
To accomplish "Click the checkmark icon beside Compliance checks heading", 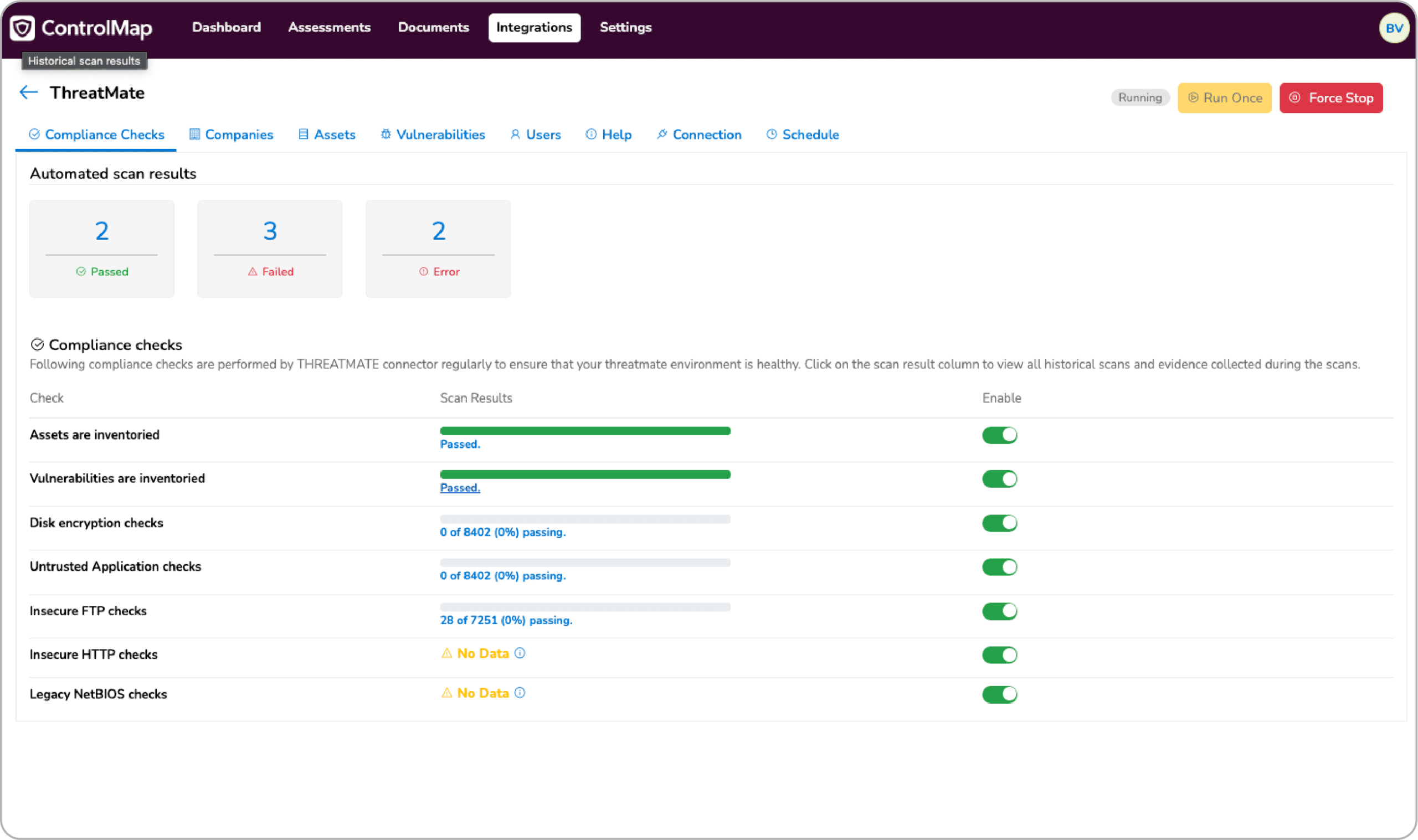I will pyautogui.click(x=37, y=345).
